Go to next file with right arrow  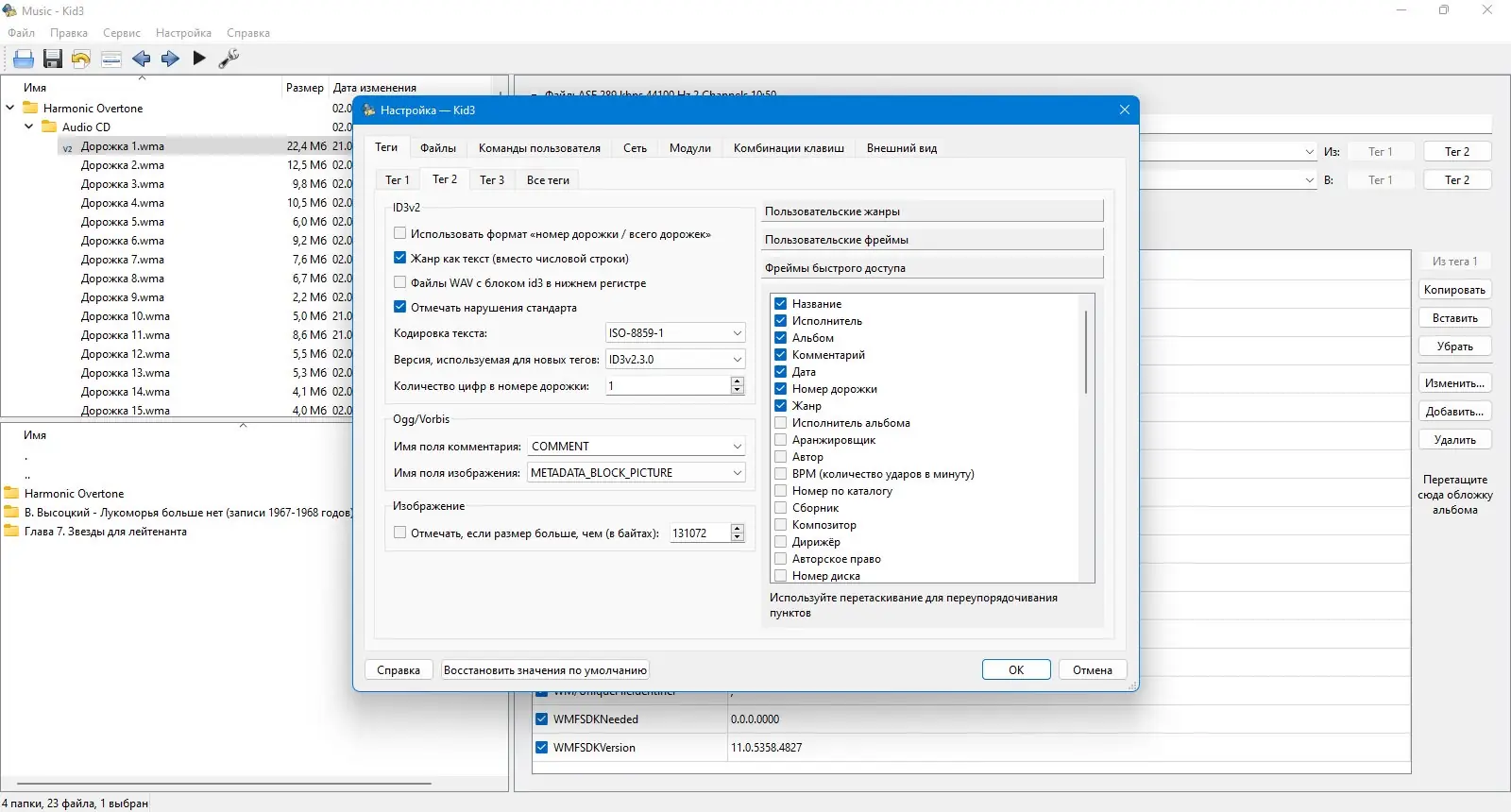tap(170, 59)
